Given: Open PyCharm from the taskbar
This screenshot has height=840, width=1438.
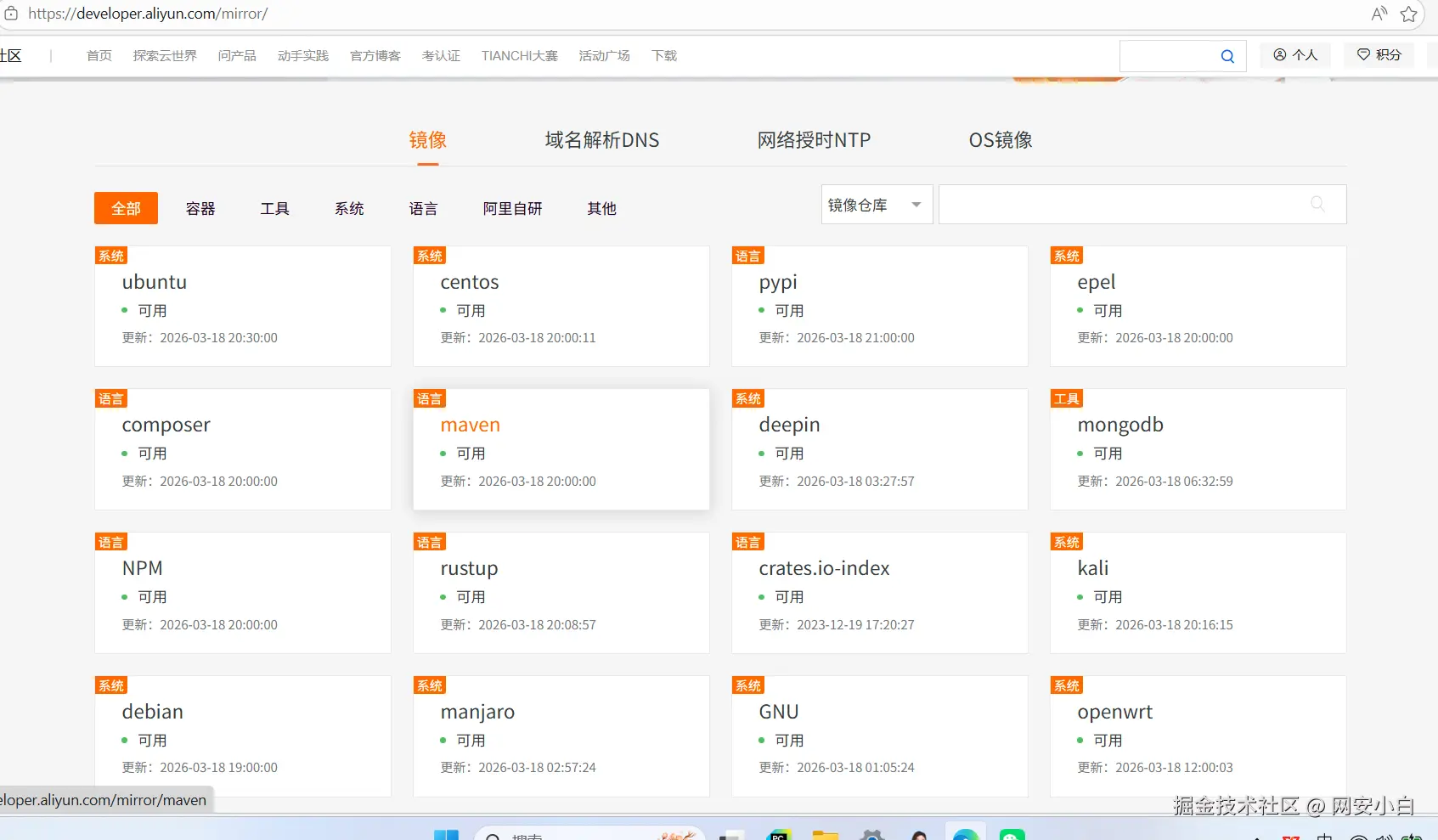Looking at the screenshot, I should click(x=778, y=836).
